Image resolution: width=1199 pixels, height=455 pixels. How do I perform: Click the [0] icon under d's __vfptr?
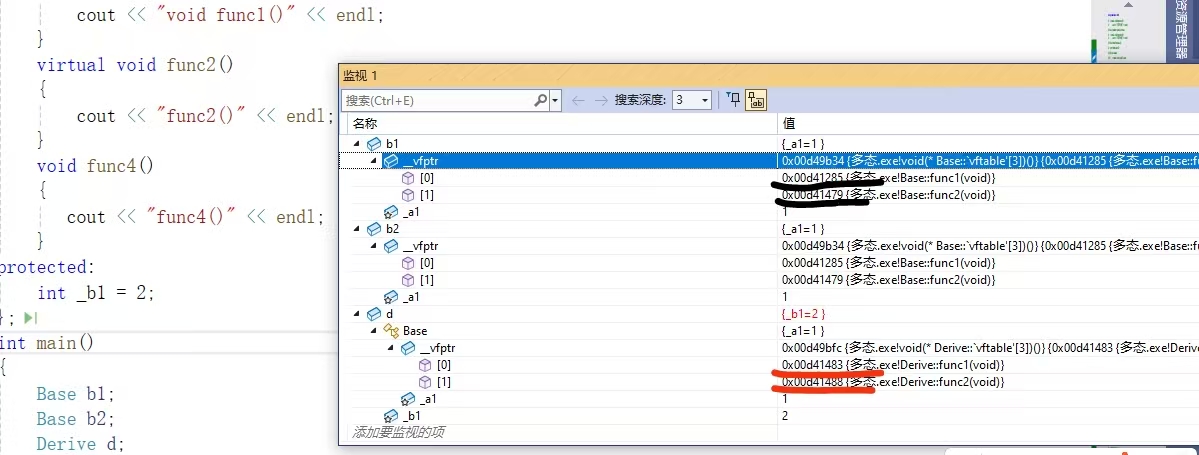coord(424,365)
